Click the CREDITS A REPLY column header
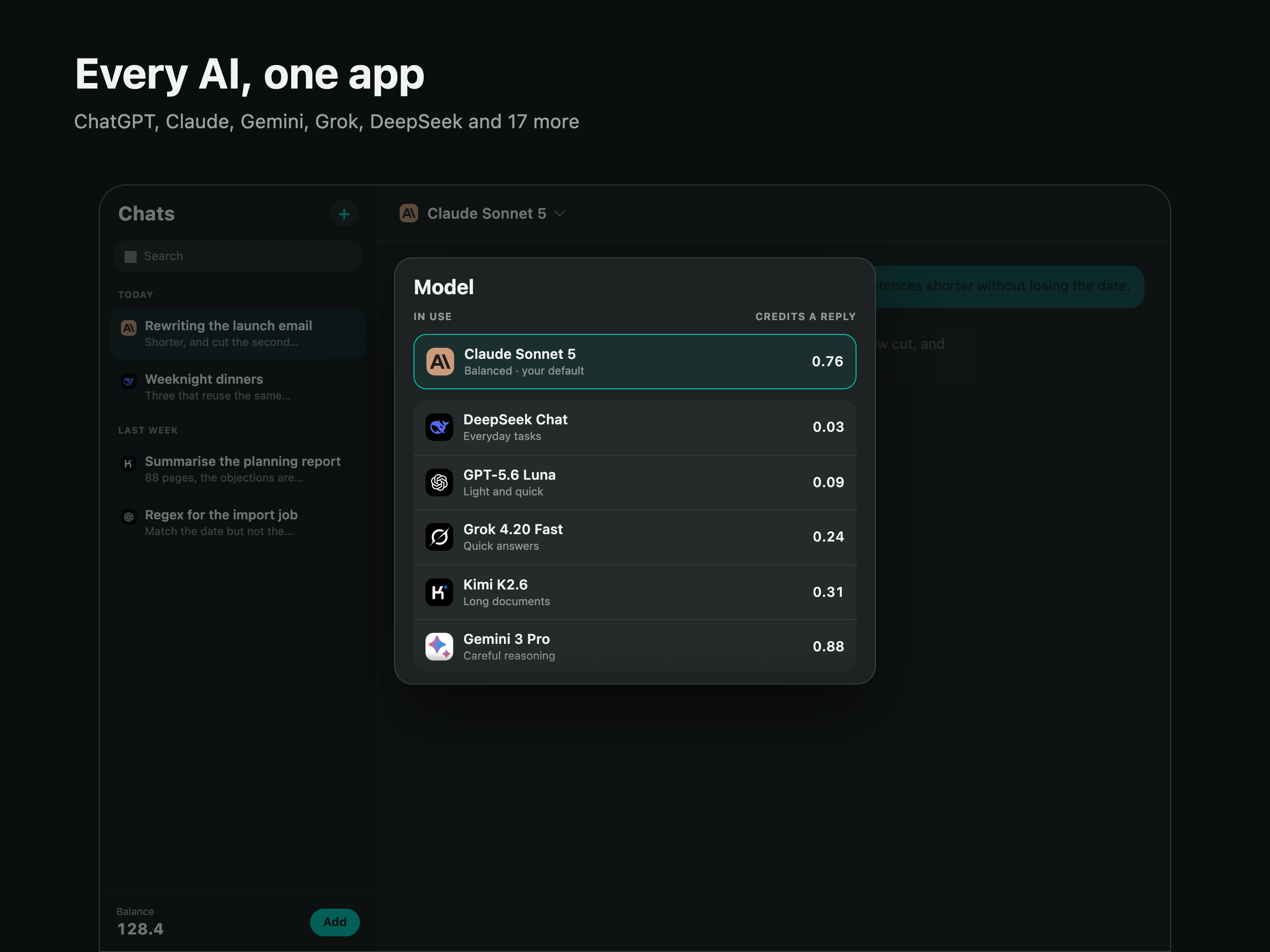The height and width of the screenshot is (952, 1270). pos(806,317)
